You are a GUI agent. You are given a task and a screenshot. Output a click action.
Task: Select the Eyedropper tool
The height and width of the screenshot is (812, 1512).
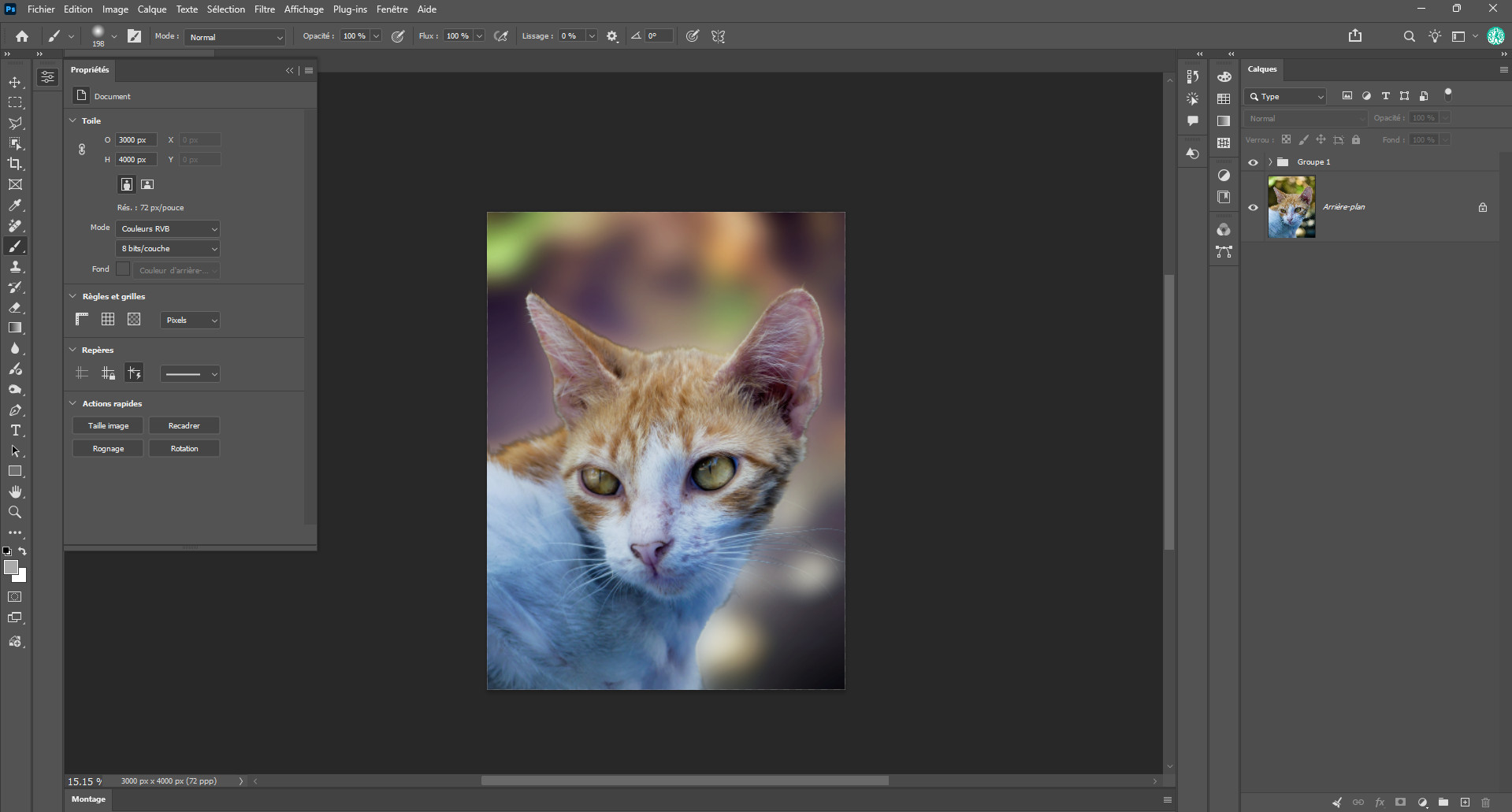pyautogui.click(x=15, y=205)
